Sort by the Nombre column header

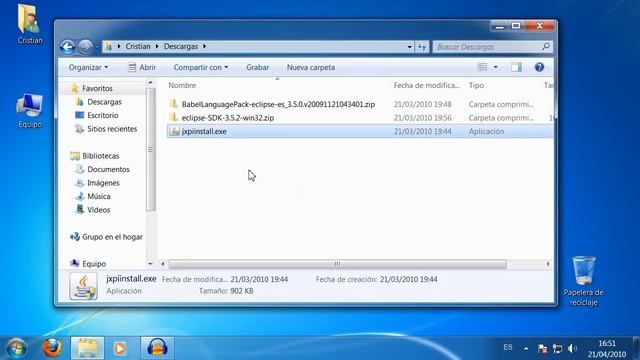click(182, 85)
